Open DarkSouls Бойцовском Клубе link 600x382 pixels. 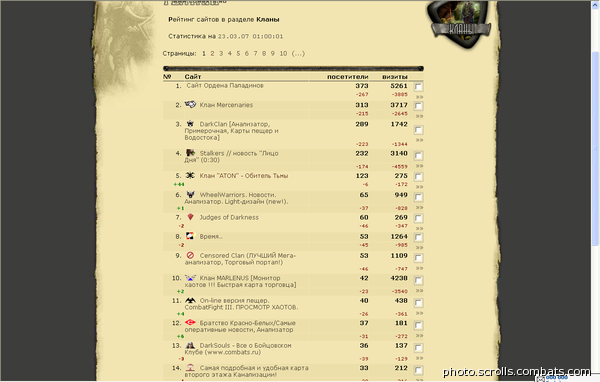click(238, 349)
